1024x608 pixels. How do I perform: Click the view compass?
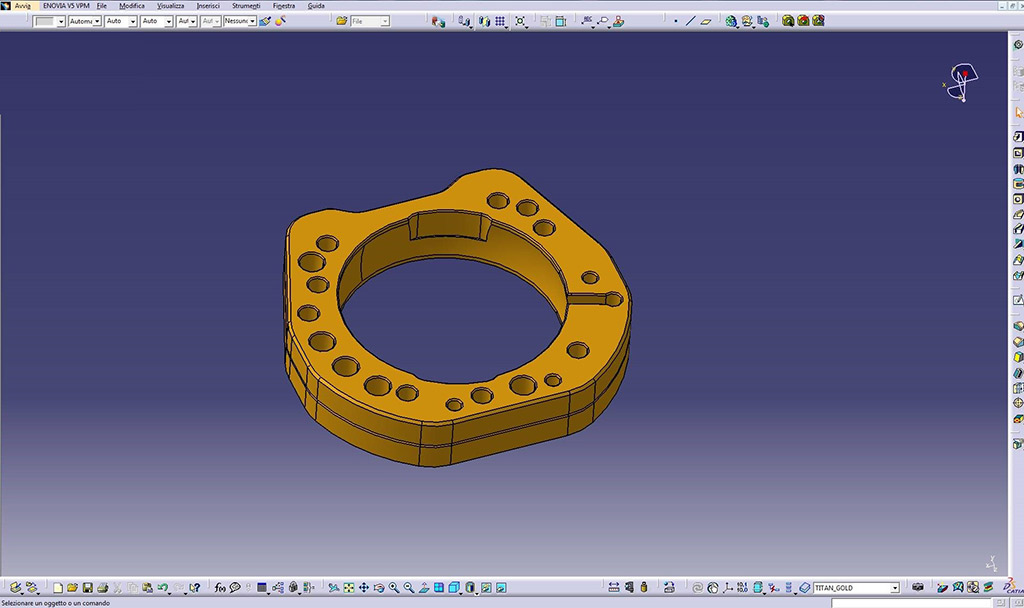(x=963, y=82)
